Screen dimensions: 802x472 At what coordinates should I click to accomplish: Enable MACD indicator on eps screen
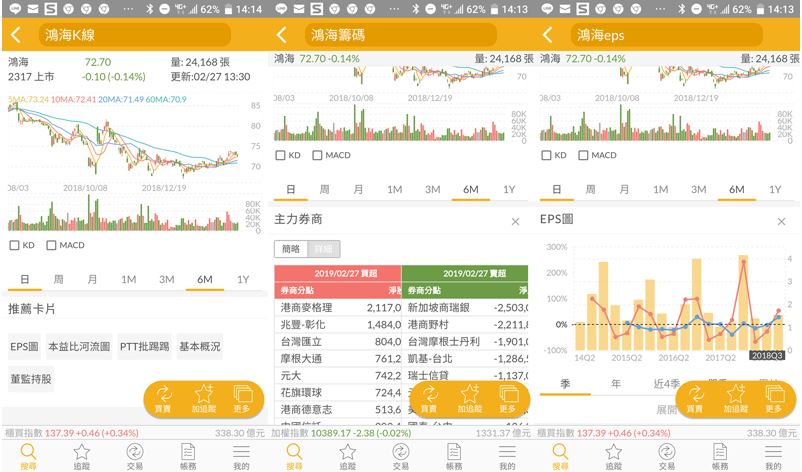point(583,155)
